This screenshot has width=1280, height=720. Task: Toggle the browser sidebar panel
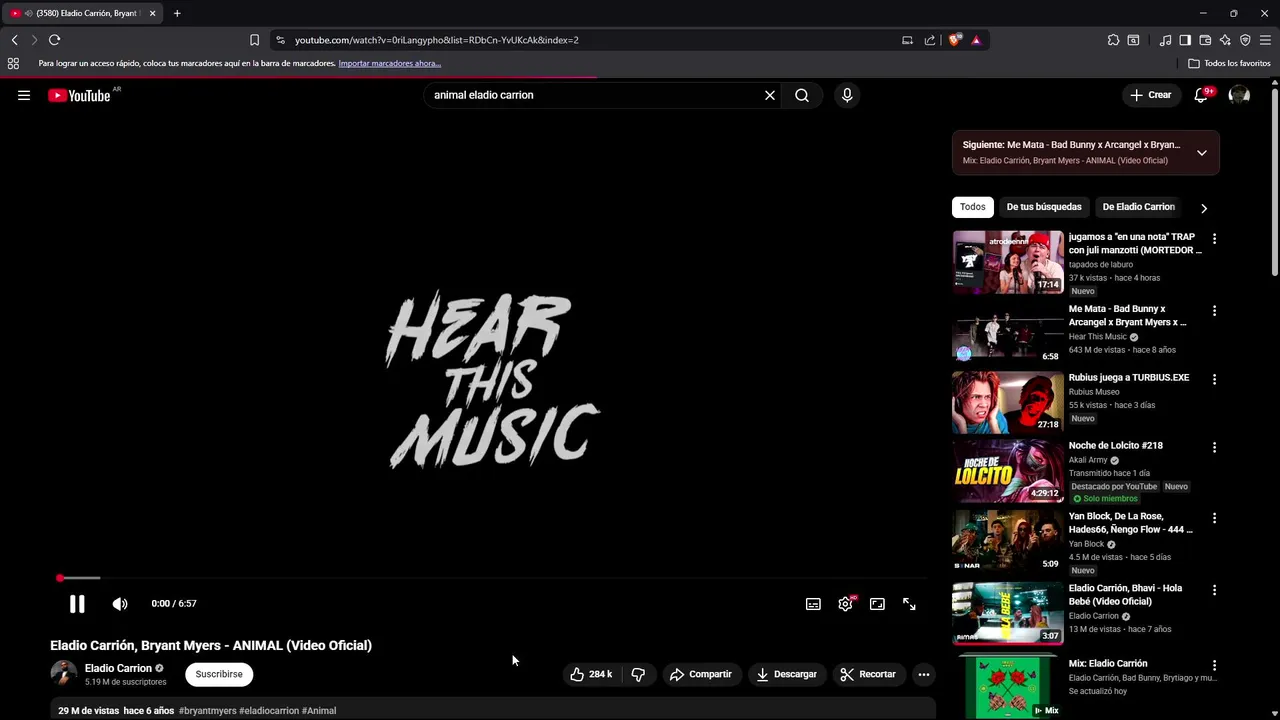click(x=1185, y=40)
